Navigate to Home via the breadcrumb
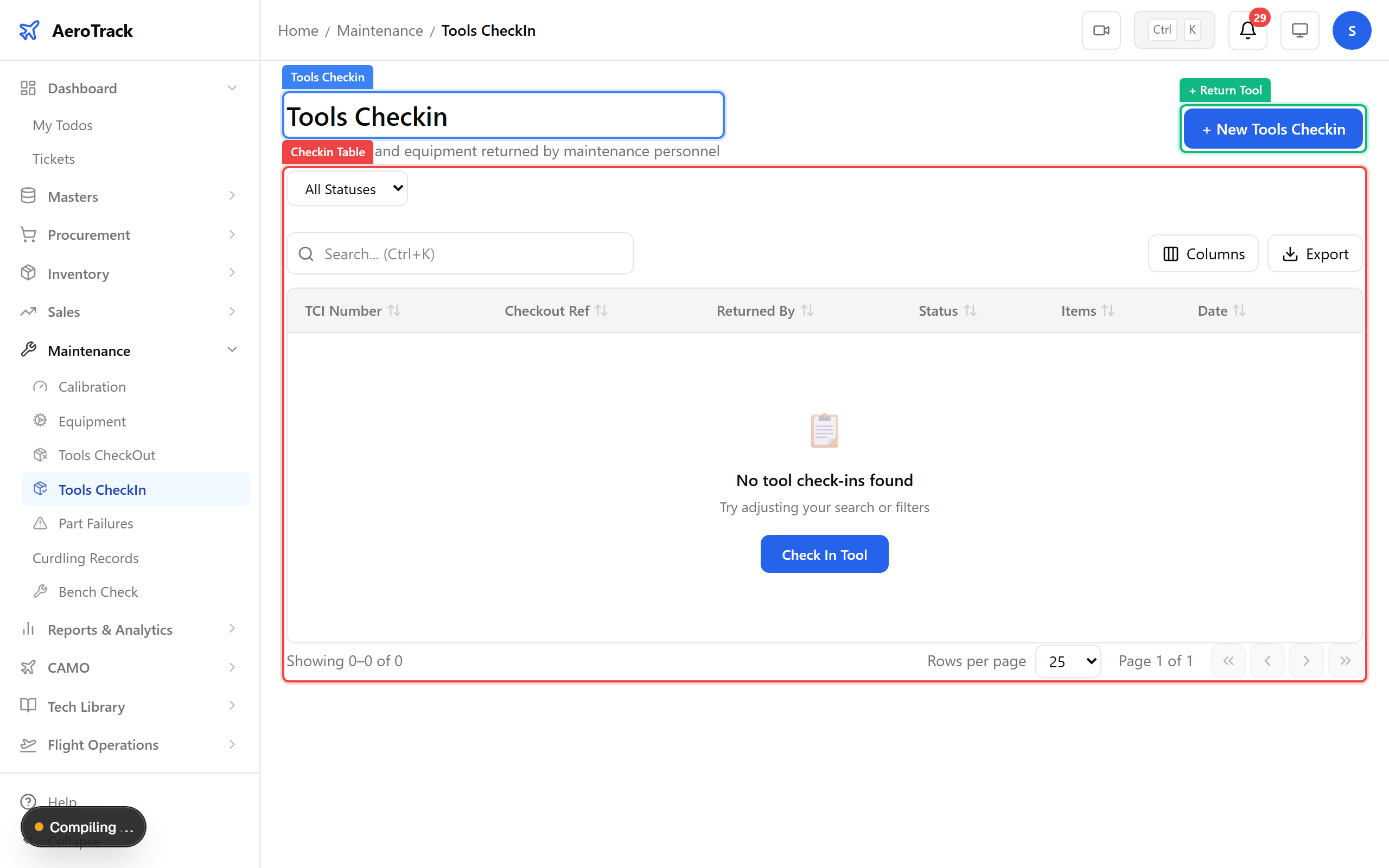The width and height of the screenshot is (1389, 868). coord(298,30)
